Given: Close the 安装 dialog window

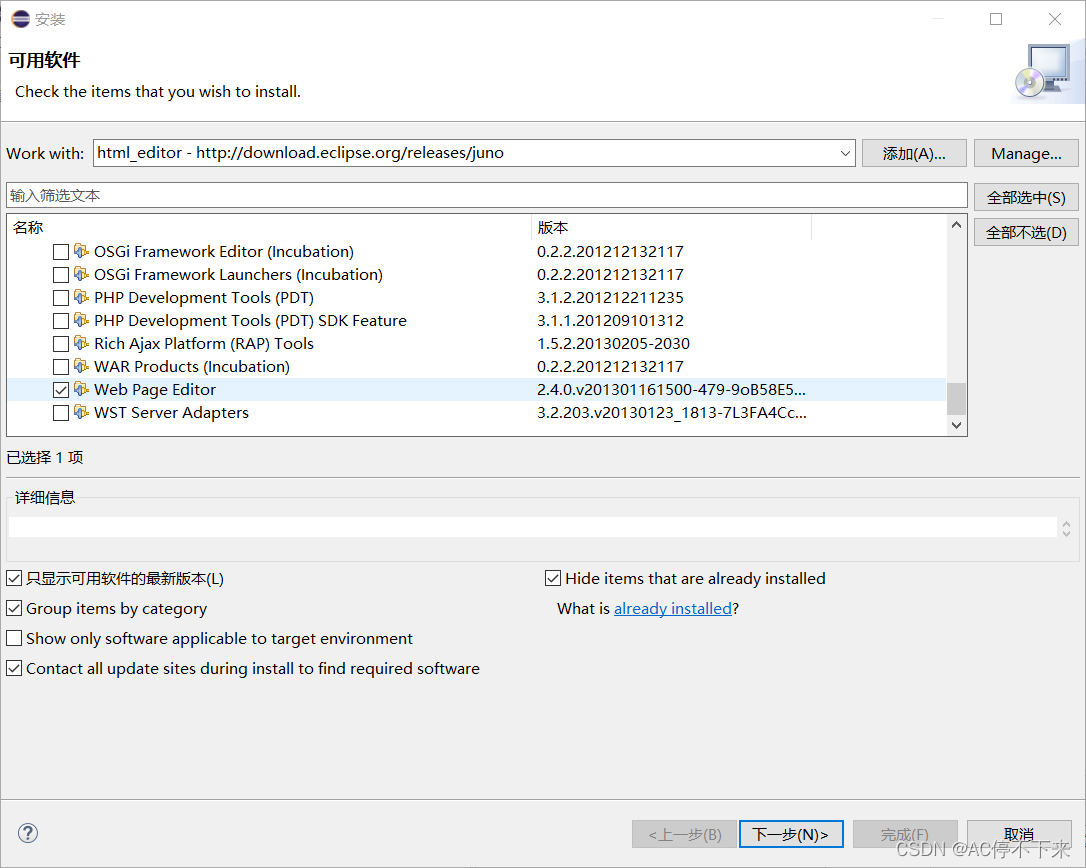Looking at the screenshot, I should pyautogui.click(x=1055, y=19).
